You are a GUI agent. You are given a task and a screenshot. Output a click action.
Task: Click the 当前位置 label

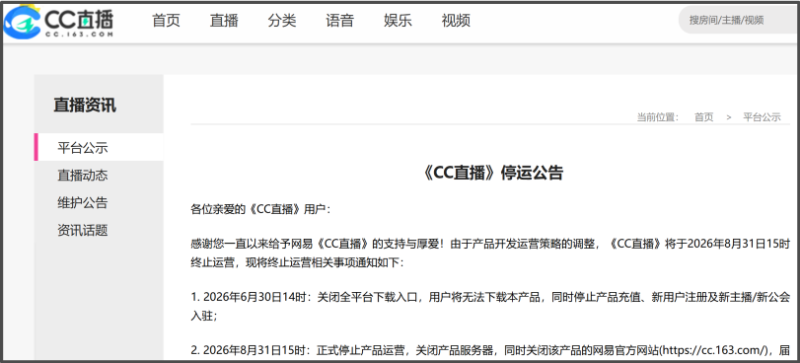pyautogui.click(x=658, y=117)
